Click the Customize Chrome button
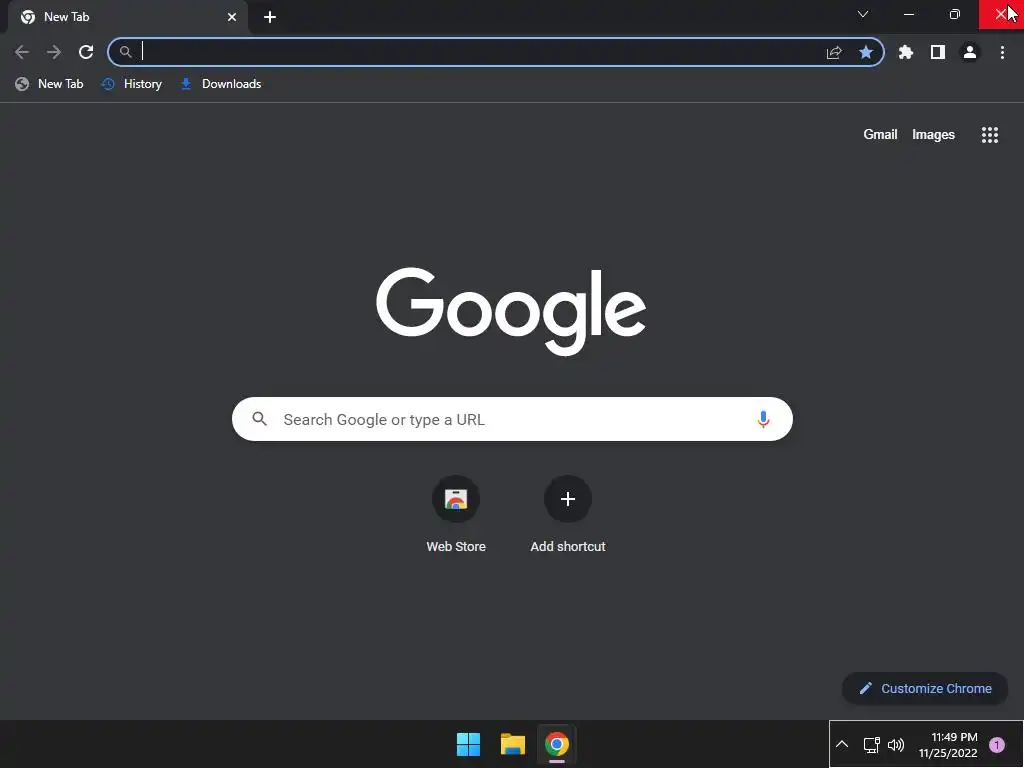The image size is (1024, 768). 925,688
